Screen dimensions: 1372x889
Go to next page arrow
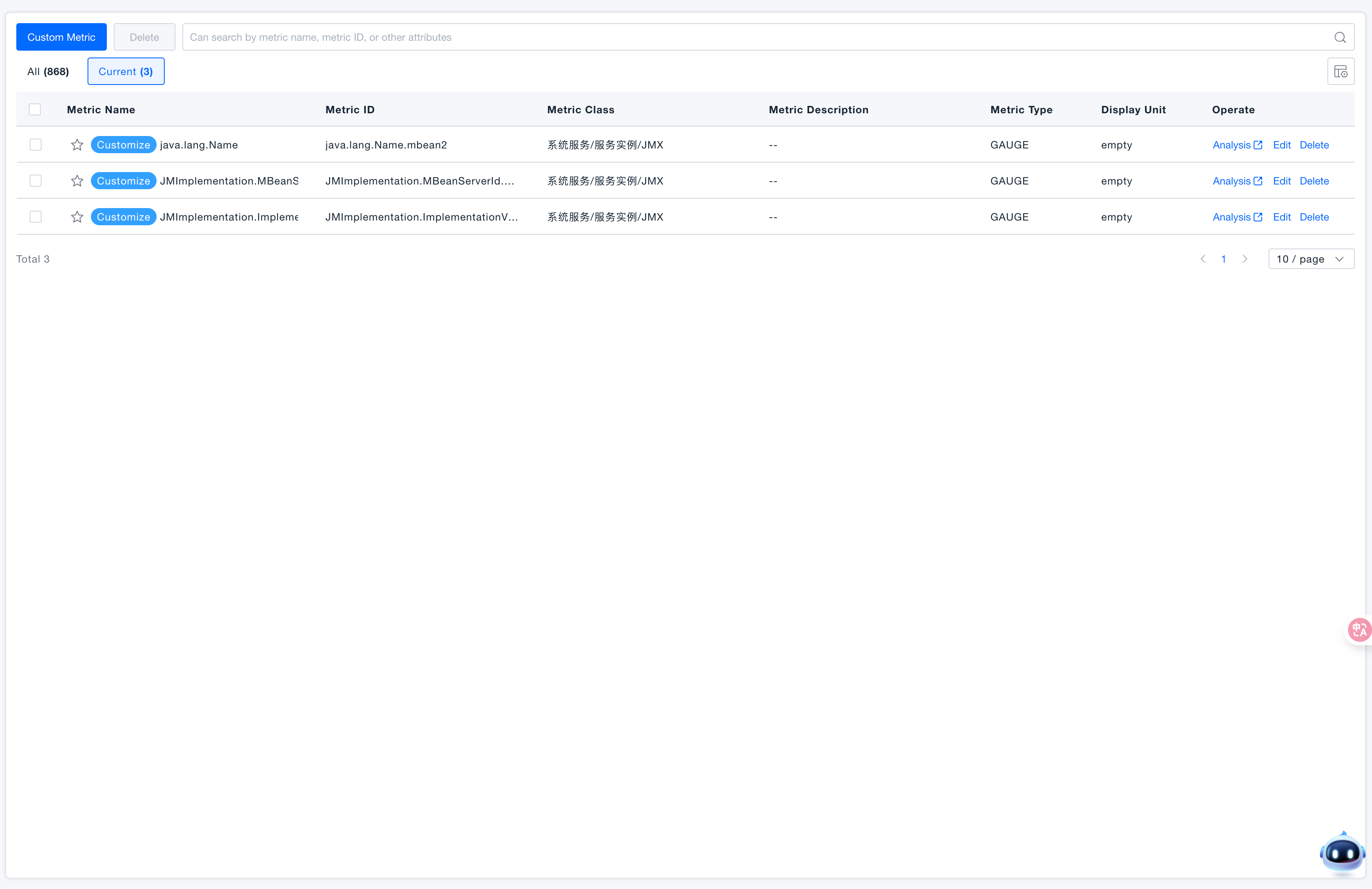pyautogui.click(x=1245, y=259)
